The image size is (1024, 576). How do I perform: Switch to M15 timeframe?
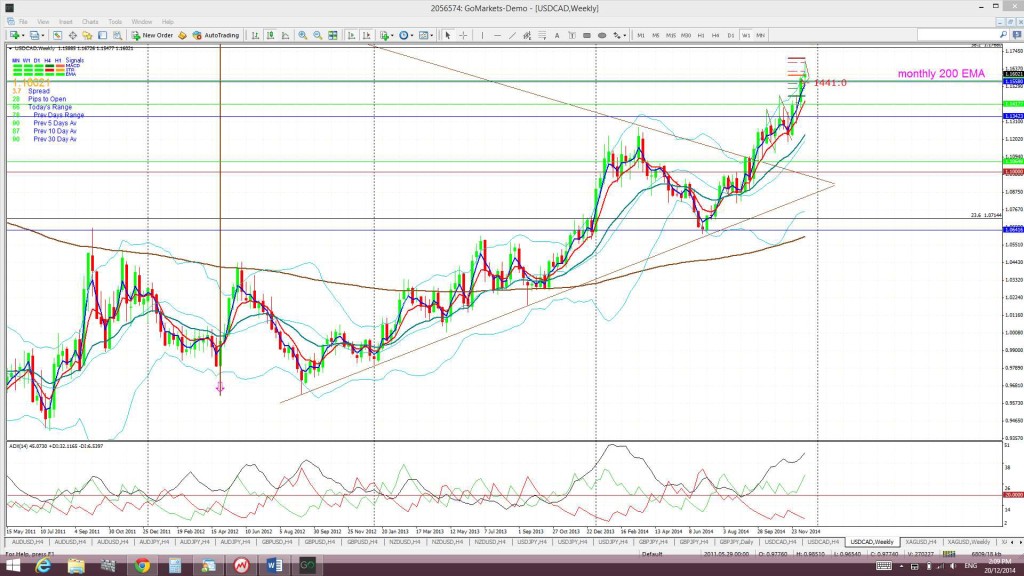pos(671,35)
